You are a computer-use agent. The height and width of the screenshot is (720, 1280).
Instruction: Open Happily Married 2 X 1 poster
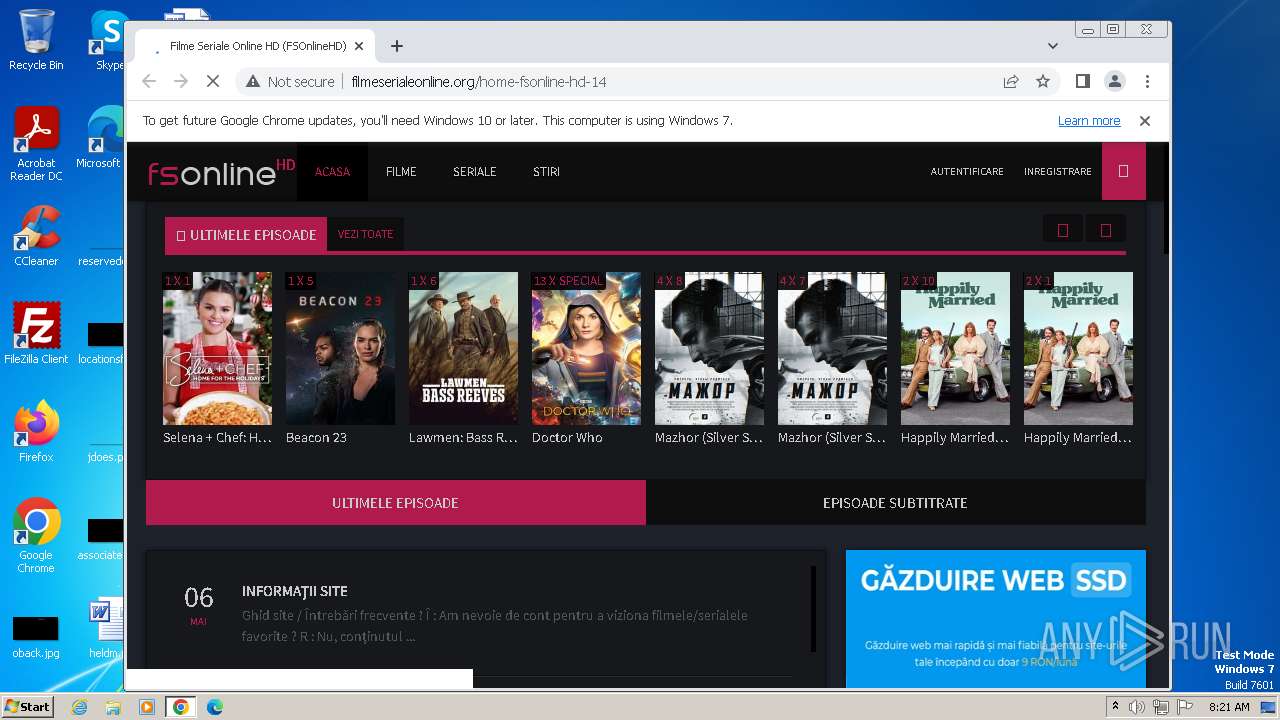point(1078,348)
